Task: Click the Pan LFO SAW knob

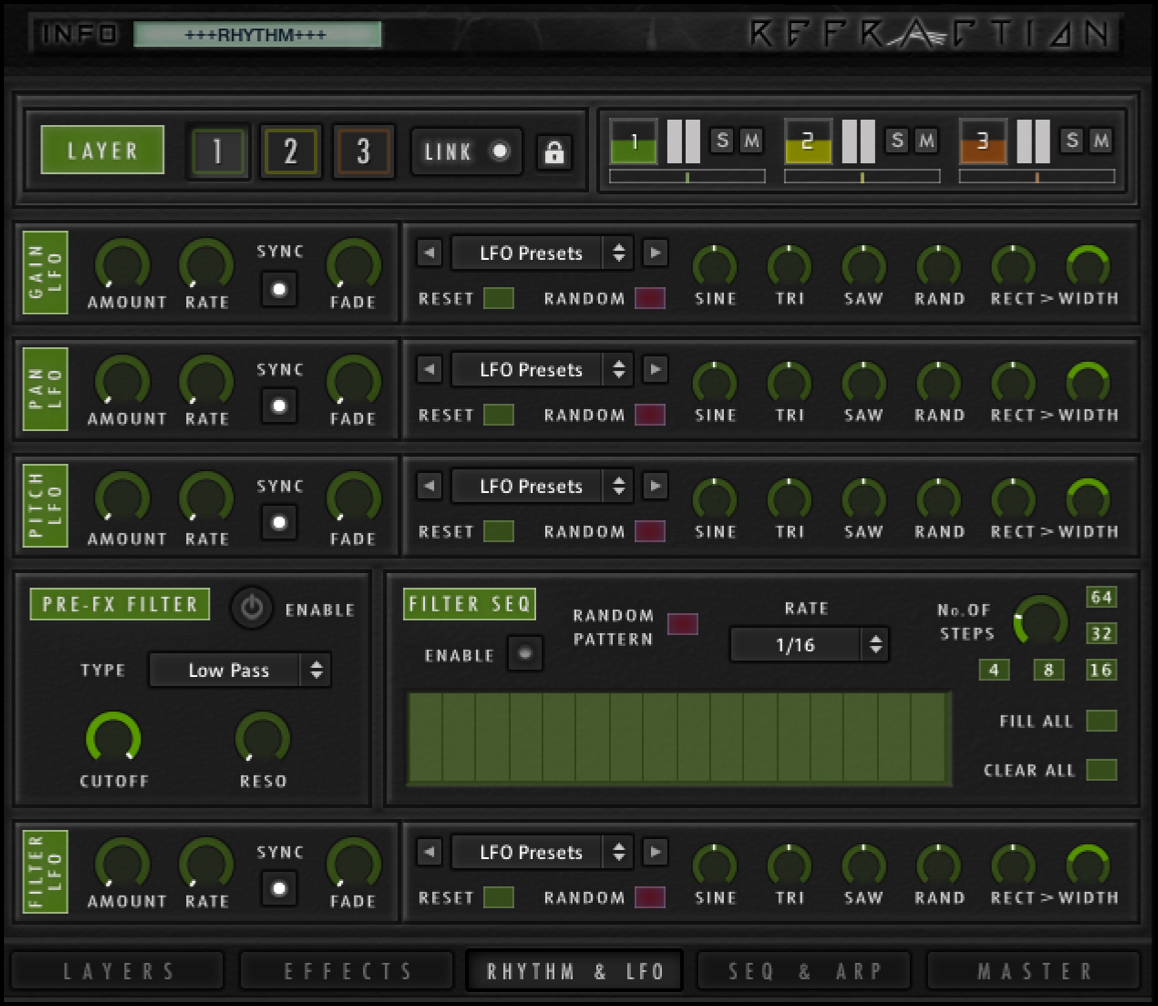Action: pyautogui.click(x=864, y=383)
